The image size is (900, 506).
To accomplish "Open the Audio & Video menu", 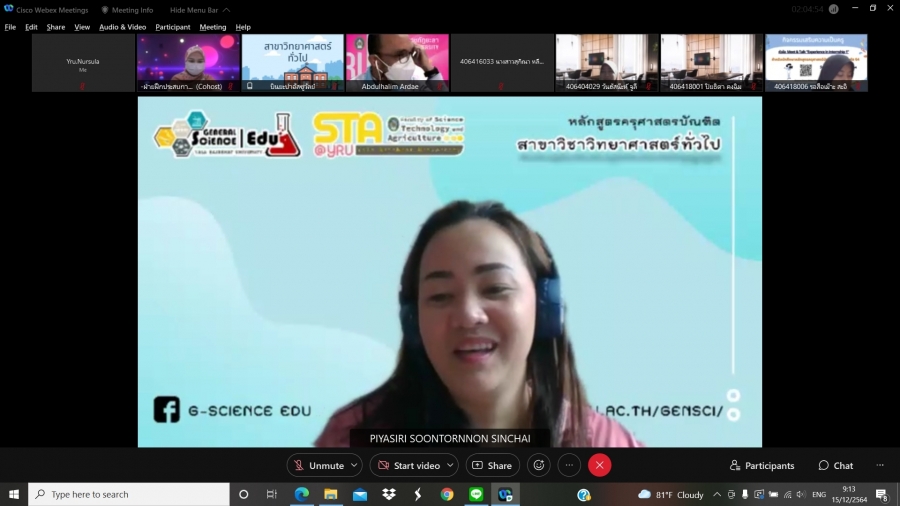I will click(x=122, y=27).
